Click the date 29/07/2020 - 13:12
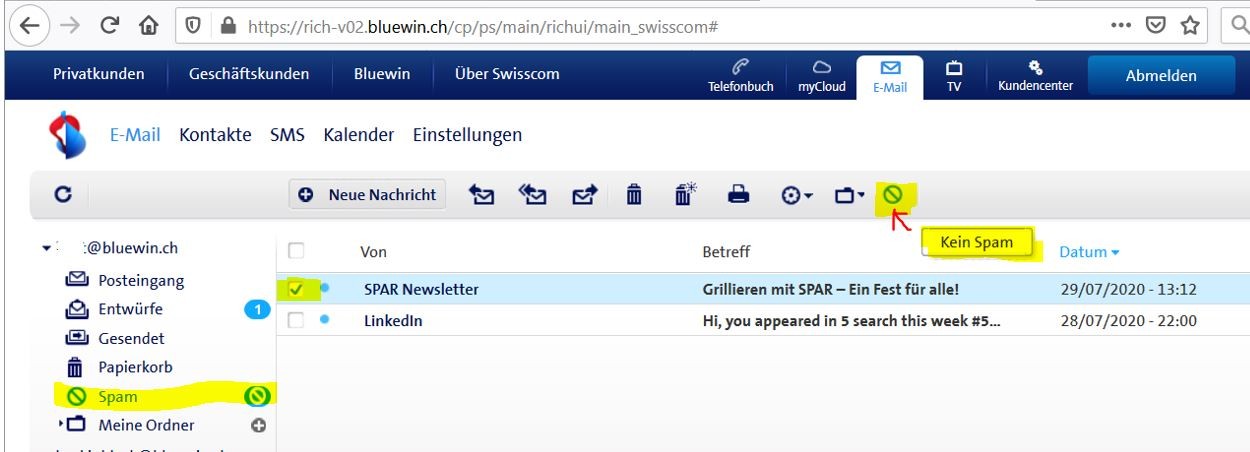This screenshot has width=1250, height=452. pos(1128,290)
